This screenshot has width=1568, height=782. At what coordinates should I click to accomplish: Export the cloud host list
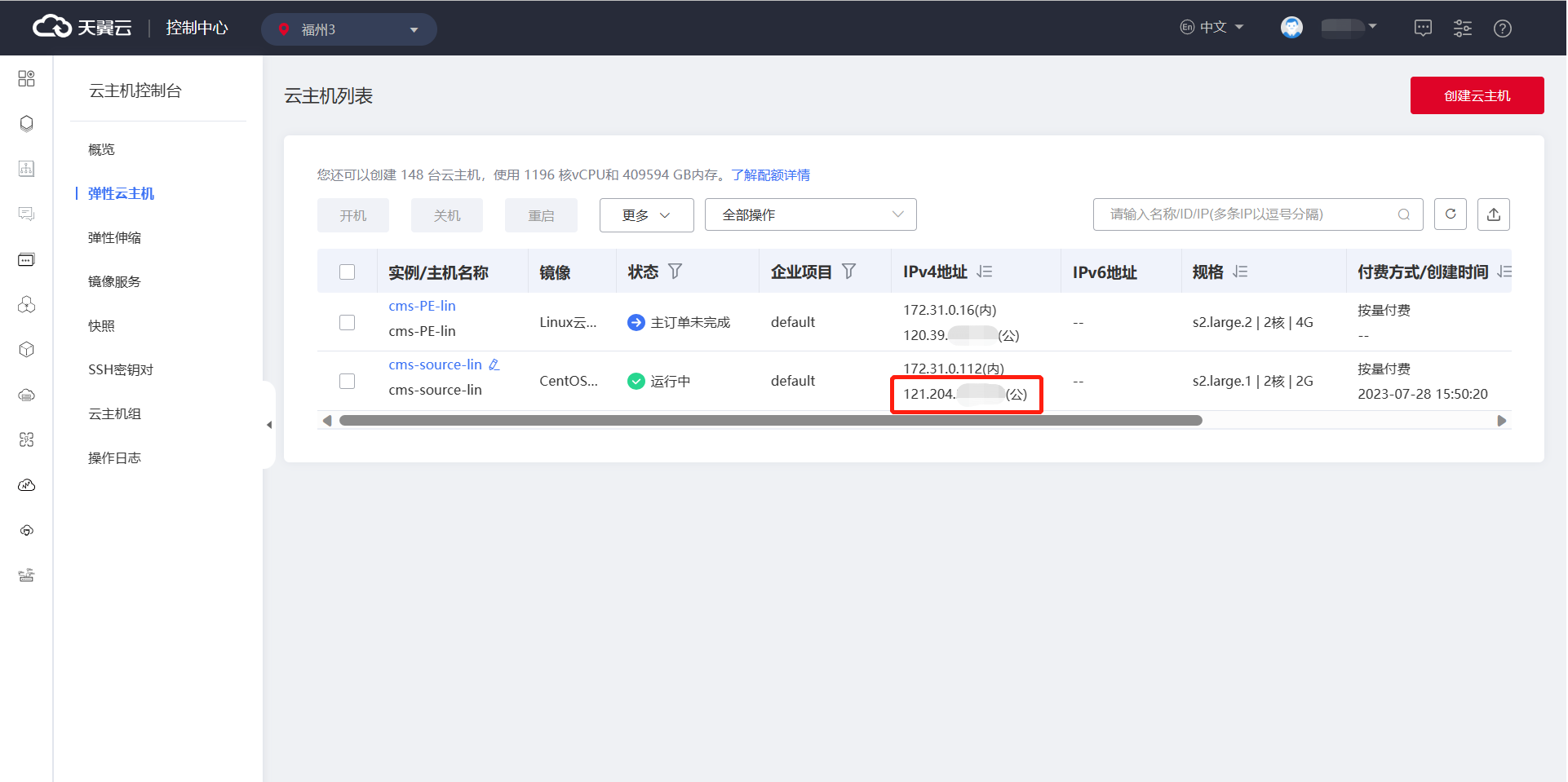(x=1494, y=214)
